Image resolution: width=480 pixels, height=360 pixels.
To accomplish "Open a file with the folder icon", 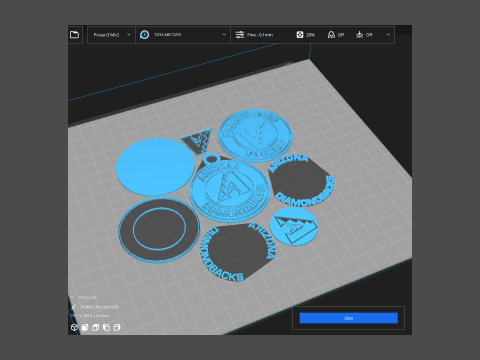I will tap(74, 35).
